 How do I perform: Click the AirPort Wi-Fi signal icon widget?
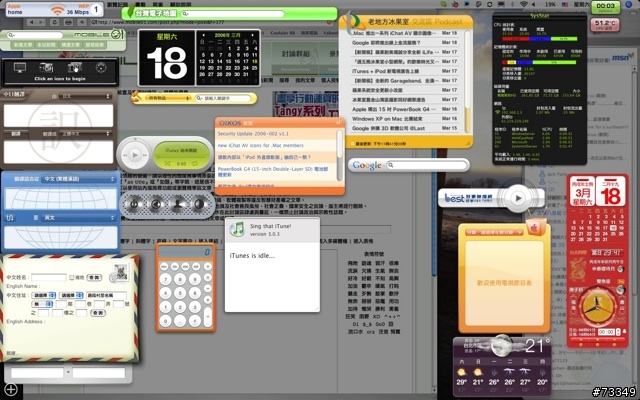tap(58, 10)
